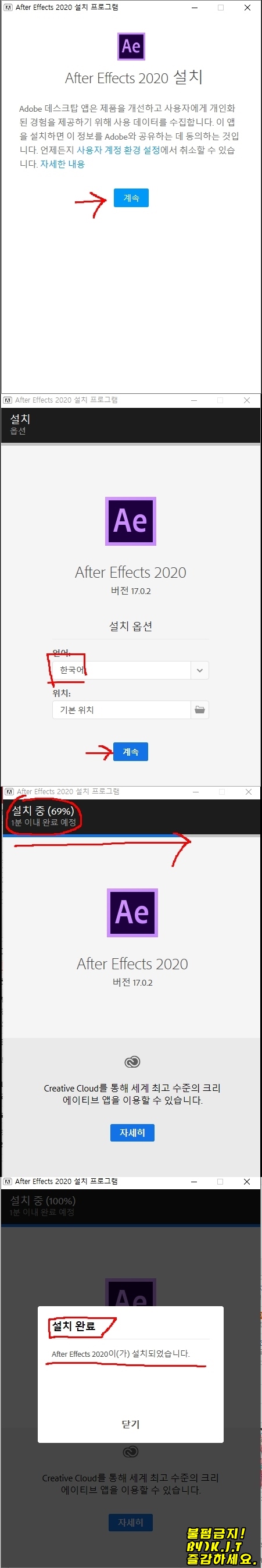The height and width of the screenshot is (1568, 262).
Task: Browse with the folder icon beside 기본 위치
Action: [199, 710]
